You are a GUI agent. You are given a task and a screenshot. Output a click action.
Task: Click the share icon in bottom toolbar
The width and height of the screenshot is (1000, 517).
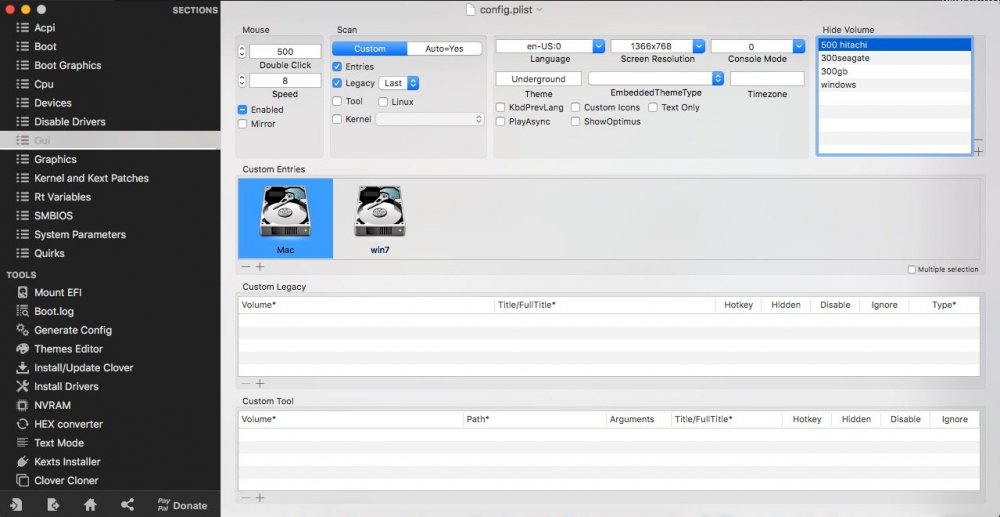(128, 505)
